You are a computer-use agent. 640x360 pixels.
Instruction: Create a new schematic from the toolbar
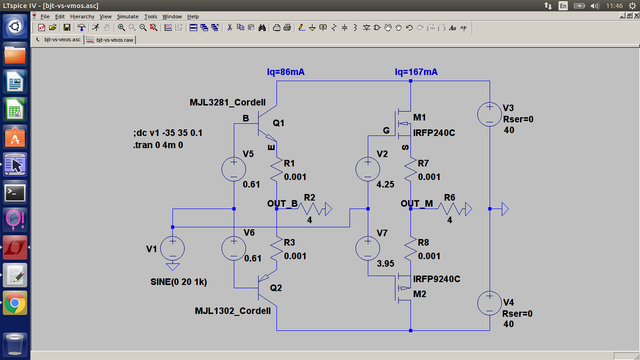pyautogui.click(x=41, y=28)
